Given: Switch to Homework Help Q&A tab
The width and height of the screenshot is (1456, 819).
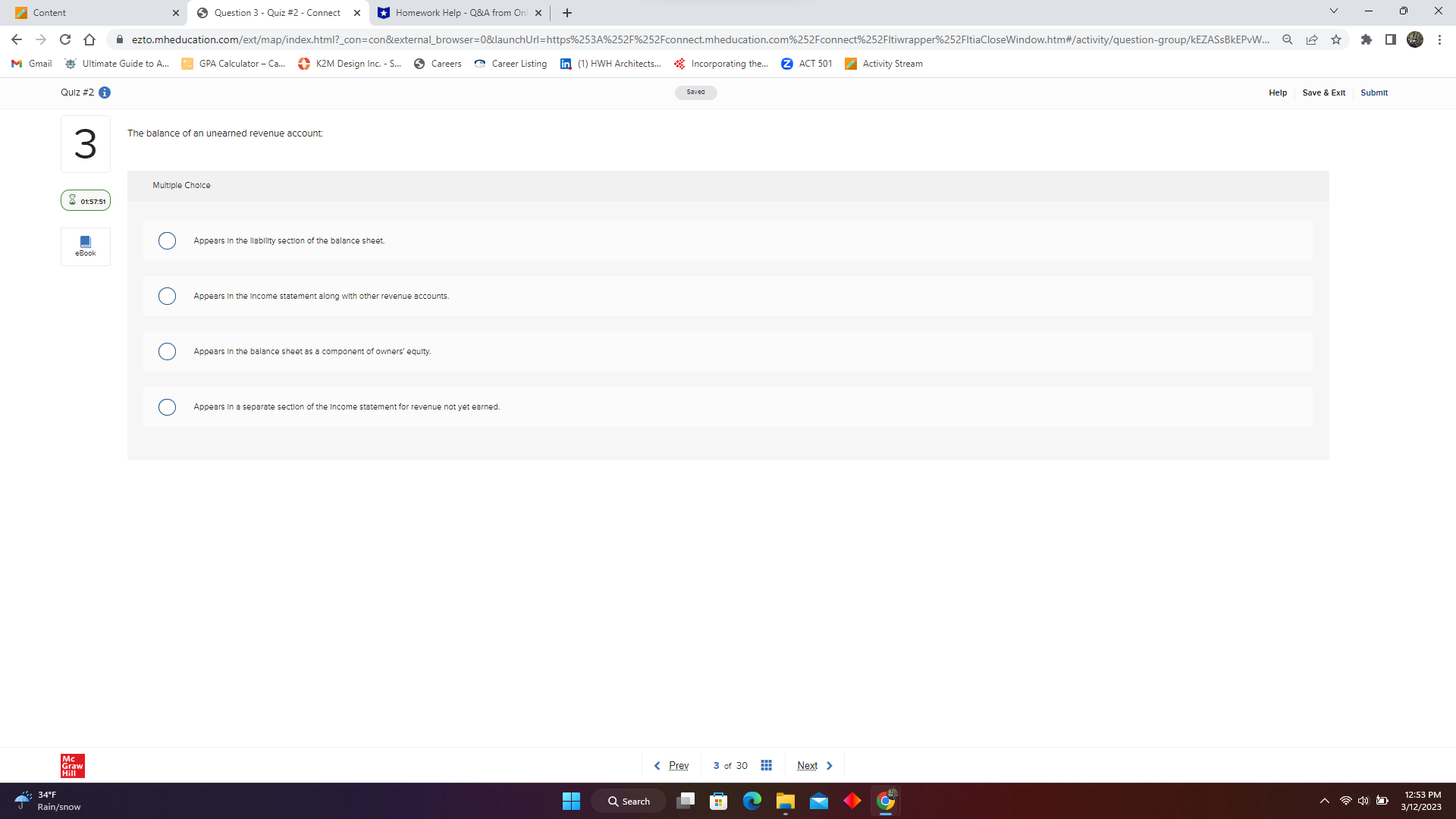Looking at the screenshot, I should [455, 13].
